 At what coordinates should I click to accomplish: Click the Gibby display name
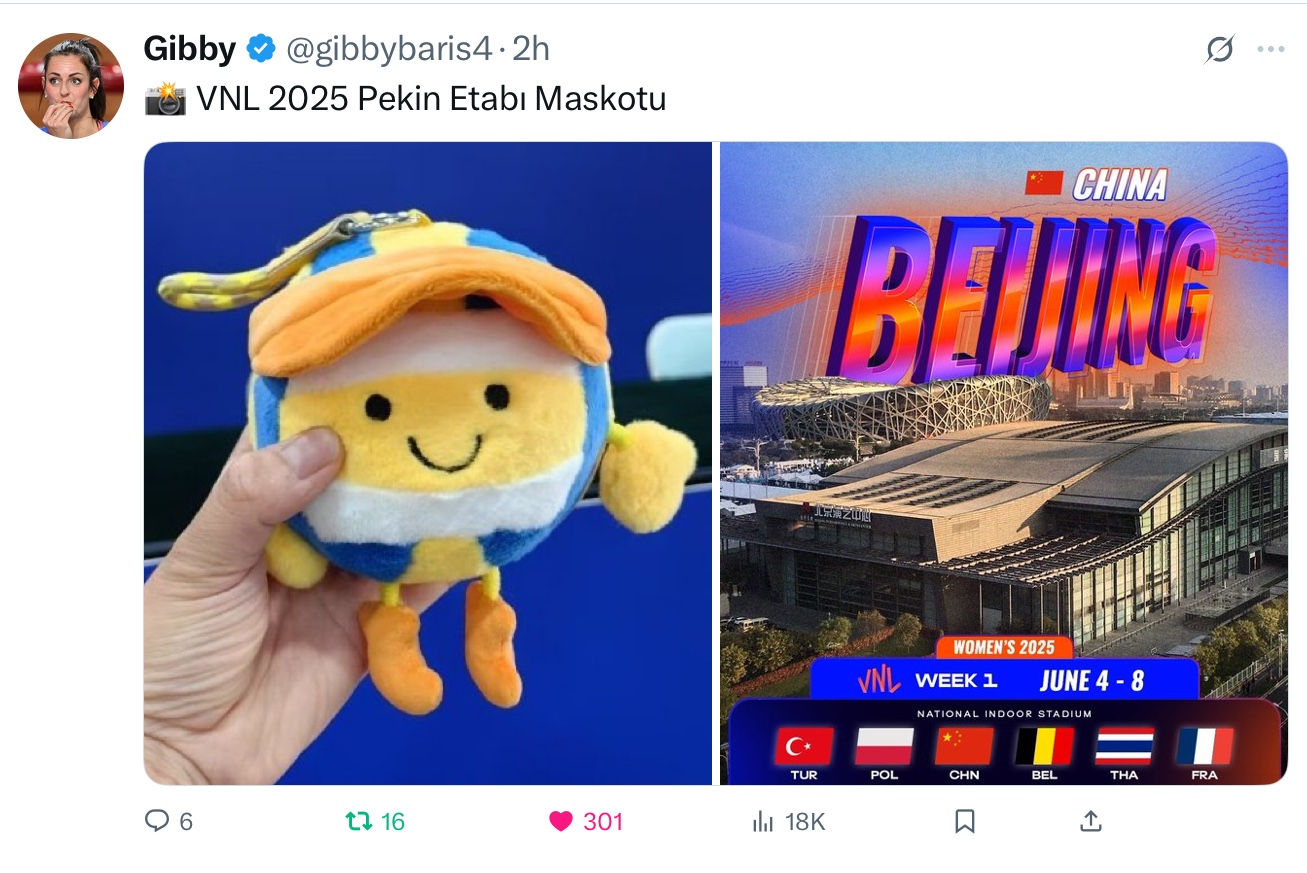click(190, 48)
